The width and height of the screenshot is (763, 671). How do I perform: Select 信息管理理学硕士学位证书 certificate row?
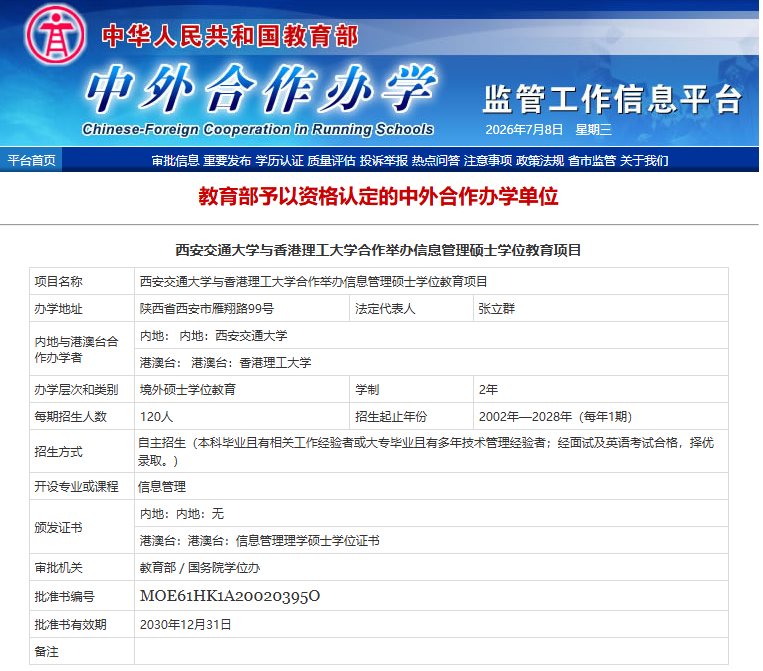[x=431, y=540]
